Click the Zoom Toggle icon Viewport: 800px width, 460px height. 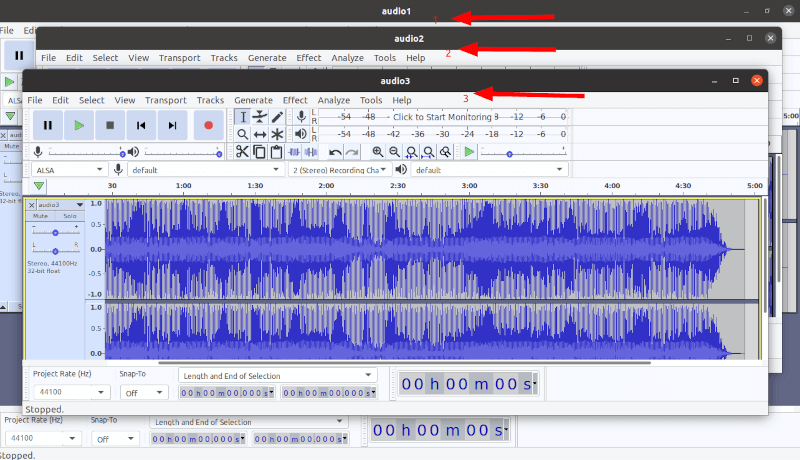[x=445, y=152]
